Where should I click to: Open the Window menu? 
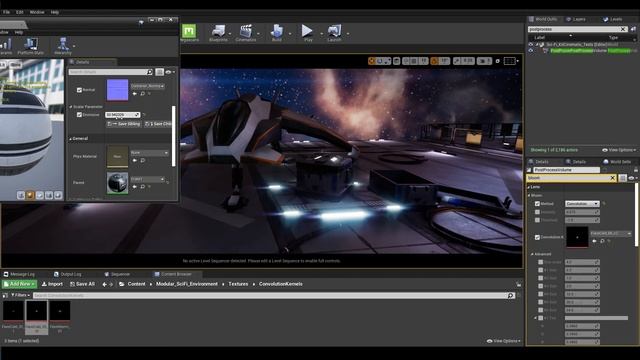click(37, 12)
